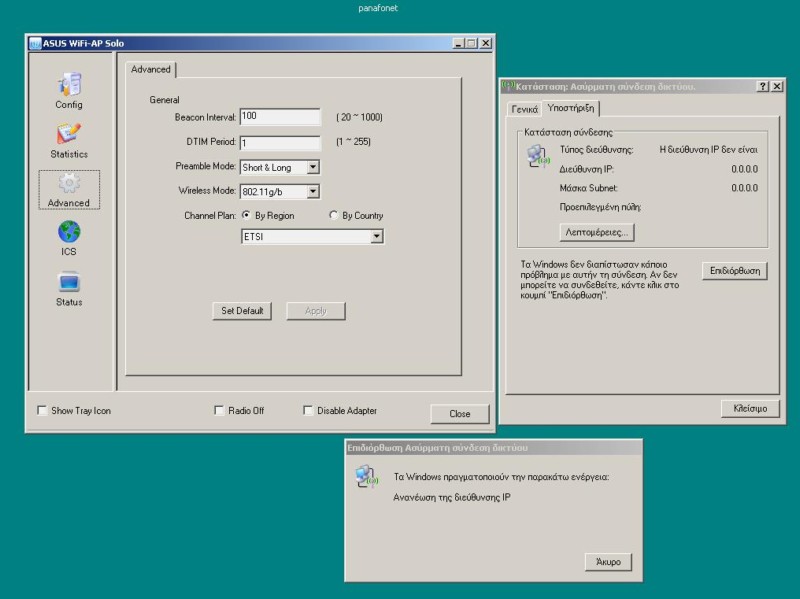The image size is (800, 599).
Task: Open the Wireless Mode dropdown
Action: [x=313, y=191]
